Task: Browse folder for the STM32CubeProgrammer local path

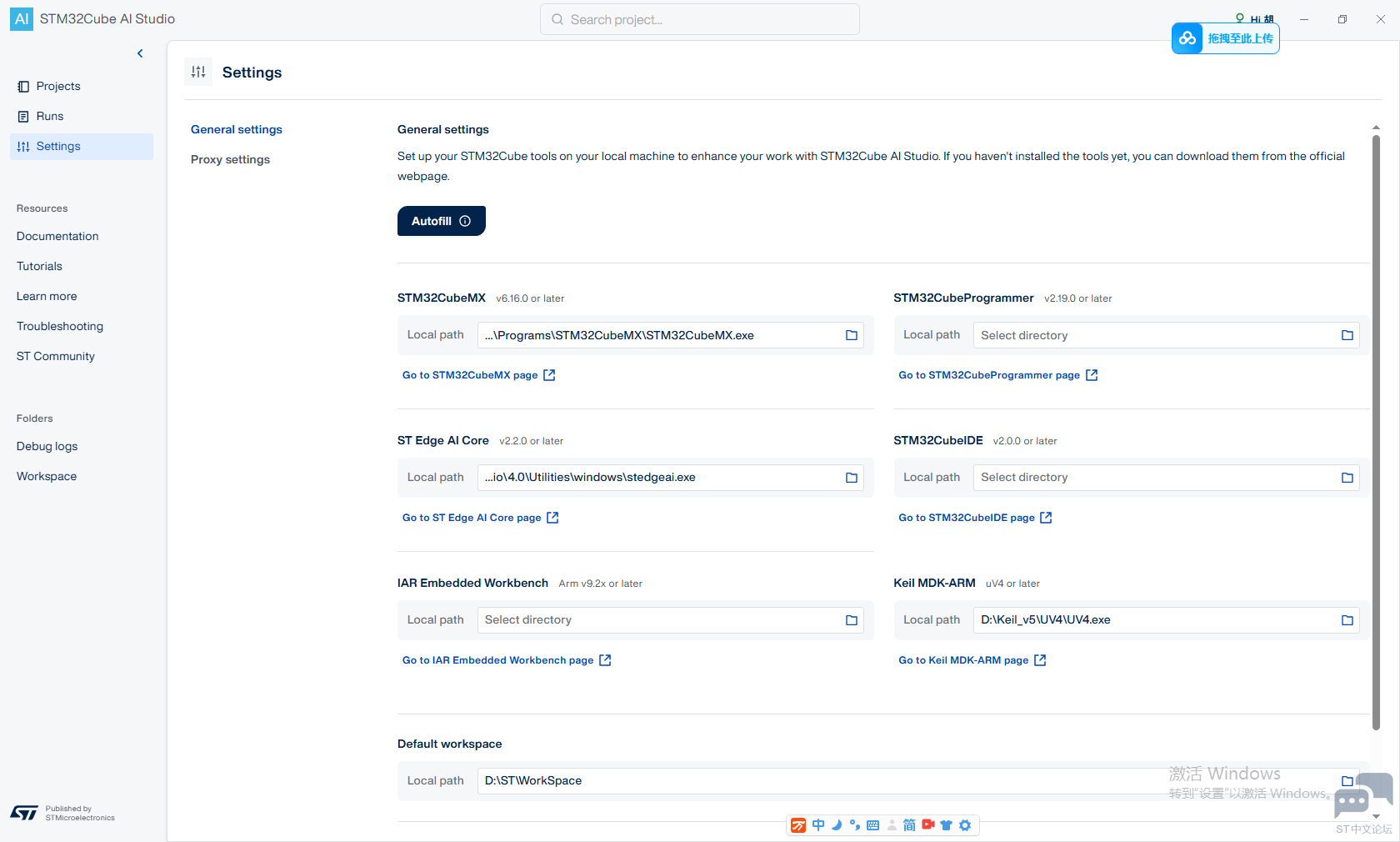Action: [1347, 335]
